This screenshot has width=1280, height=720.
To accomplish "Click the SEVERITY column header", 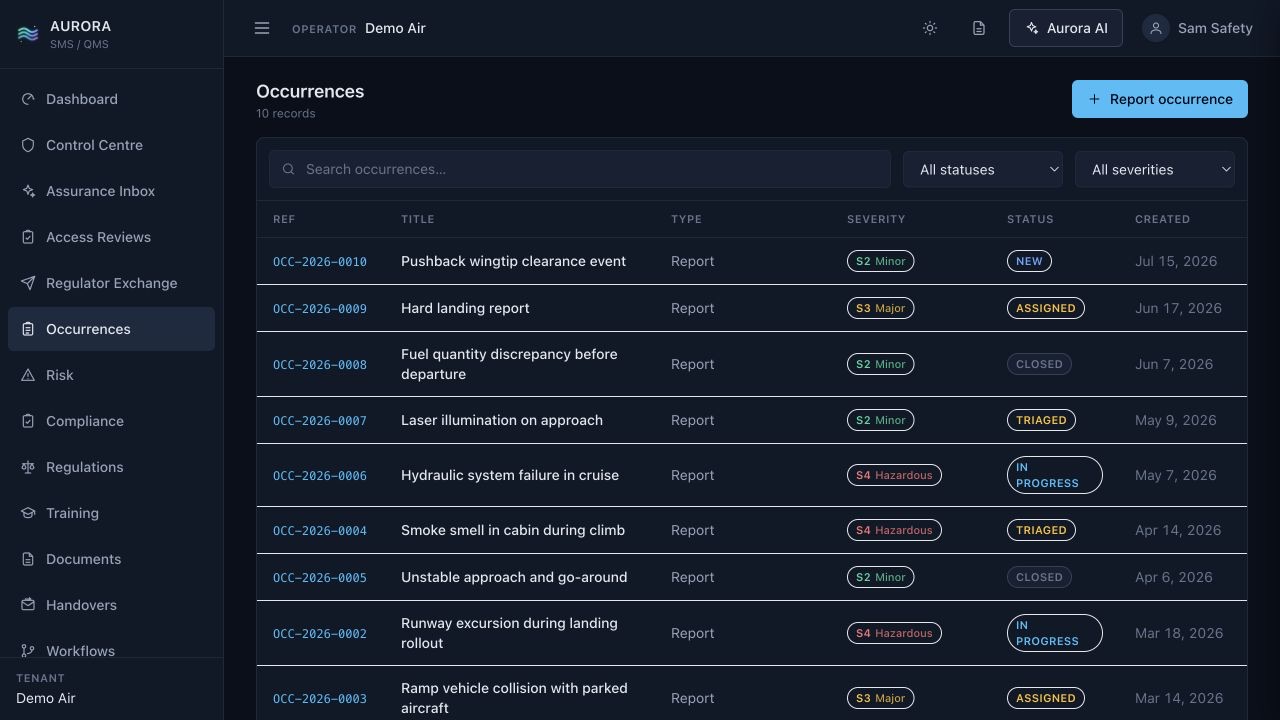I will pyautogui.click(x=876, y=219).
